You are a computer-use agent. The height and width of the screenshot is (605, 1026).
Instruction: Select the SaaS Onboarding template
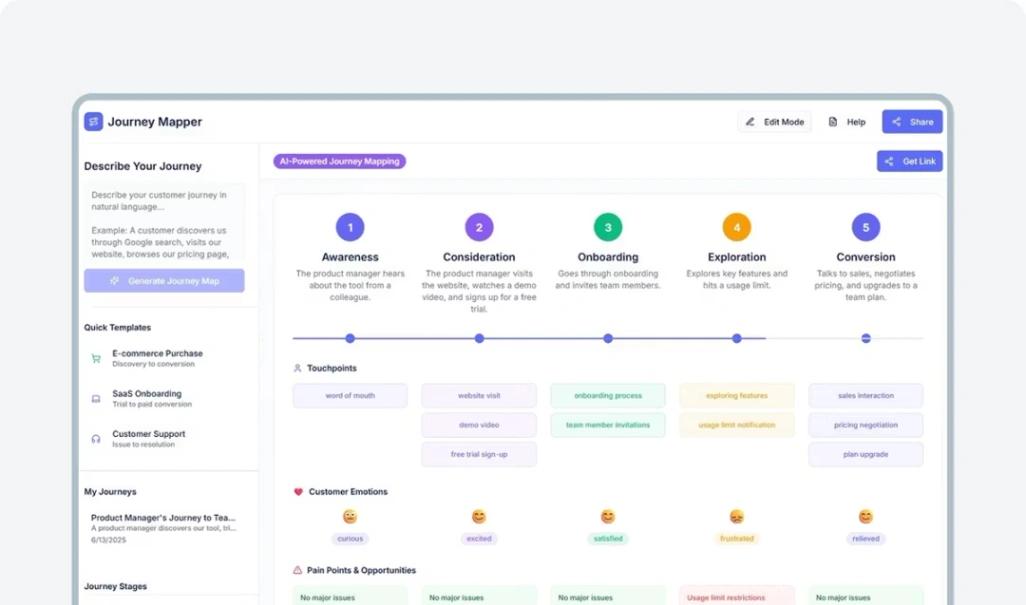coord(164,398)
